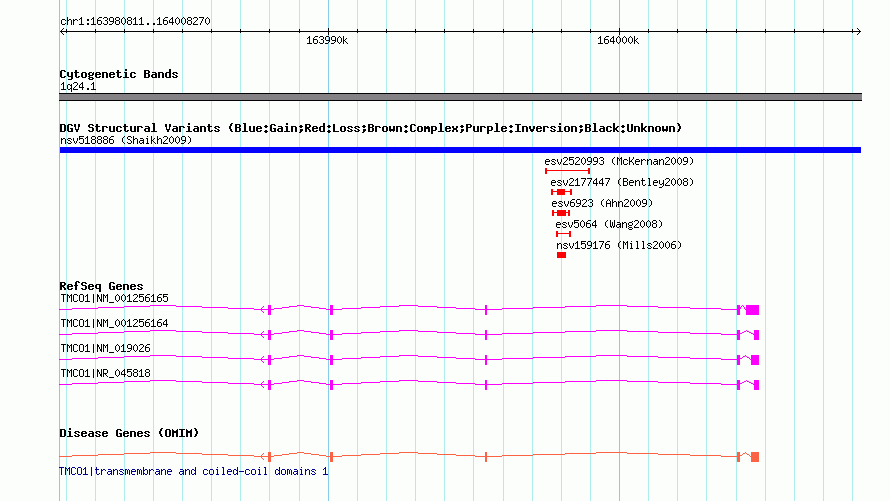Click the red esv2520993 loss glyph

[568, 171]
